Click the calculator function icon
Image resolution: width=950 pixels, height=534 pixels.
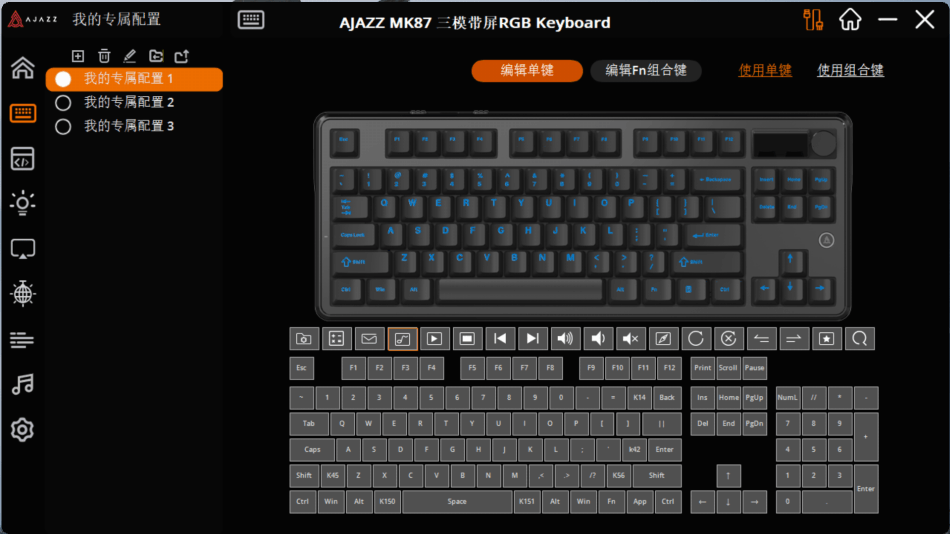tap(336, 339)
